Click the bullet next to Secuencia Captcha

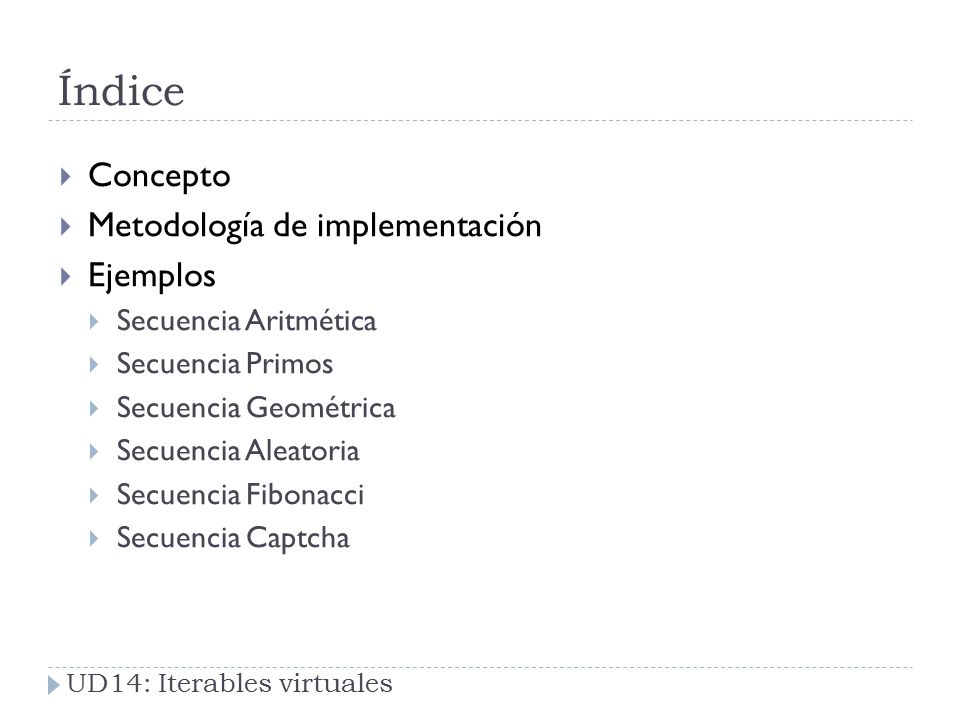click(94, 539)
